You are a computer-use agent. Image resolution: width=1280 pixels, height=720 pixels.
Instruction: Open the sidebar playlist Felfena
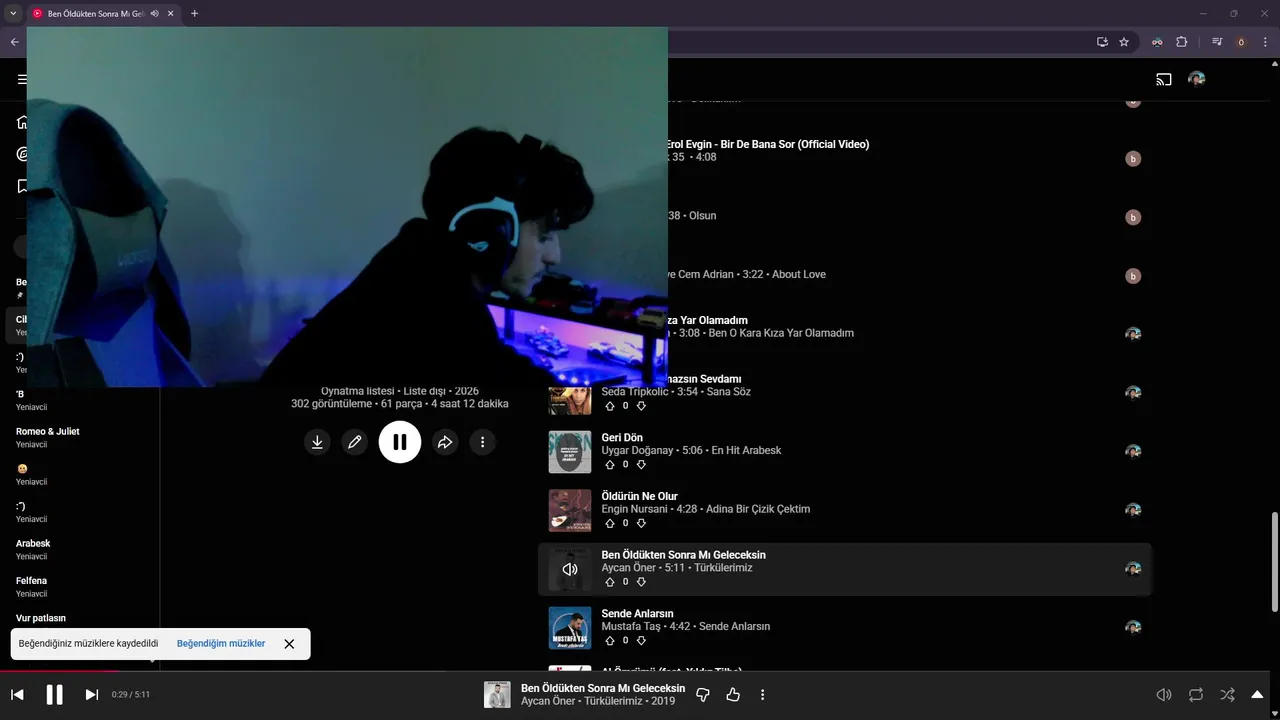[32, 580]
